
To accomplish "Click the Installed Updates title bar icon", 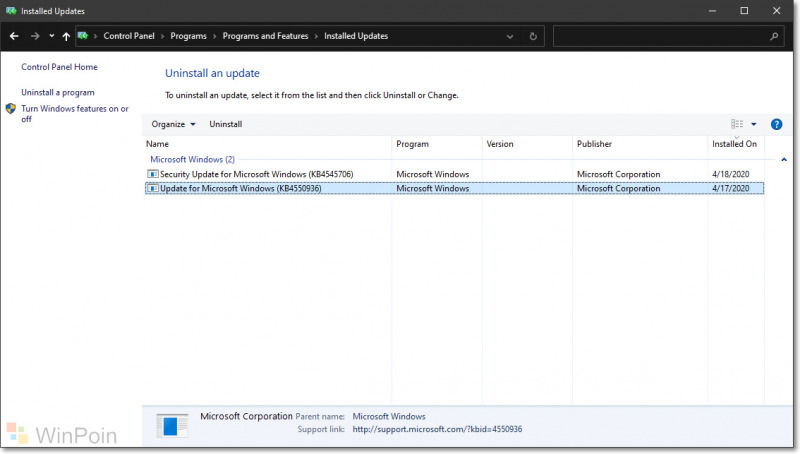I will point(11,11).
